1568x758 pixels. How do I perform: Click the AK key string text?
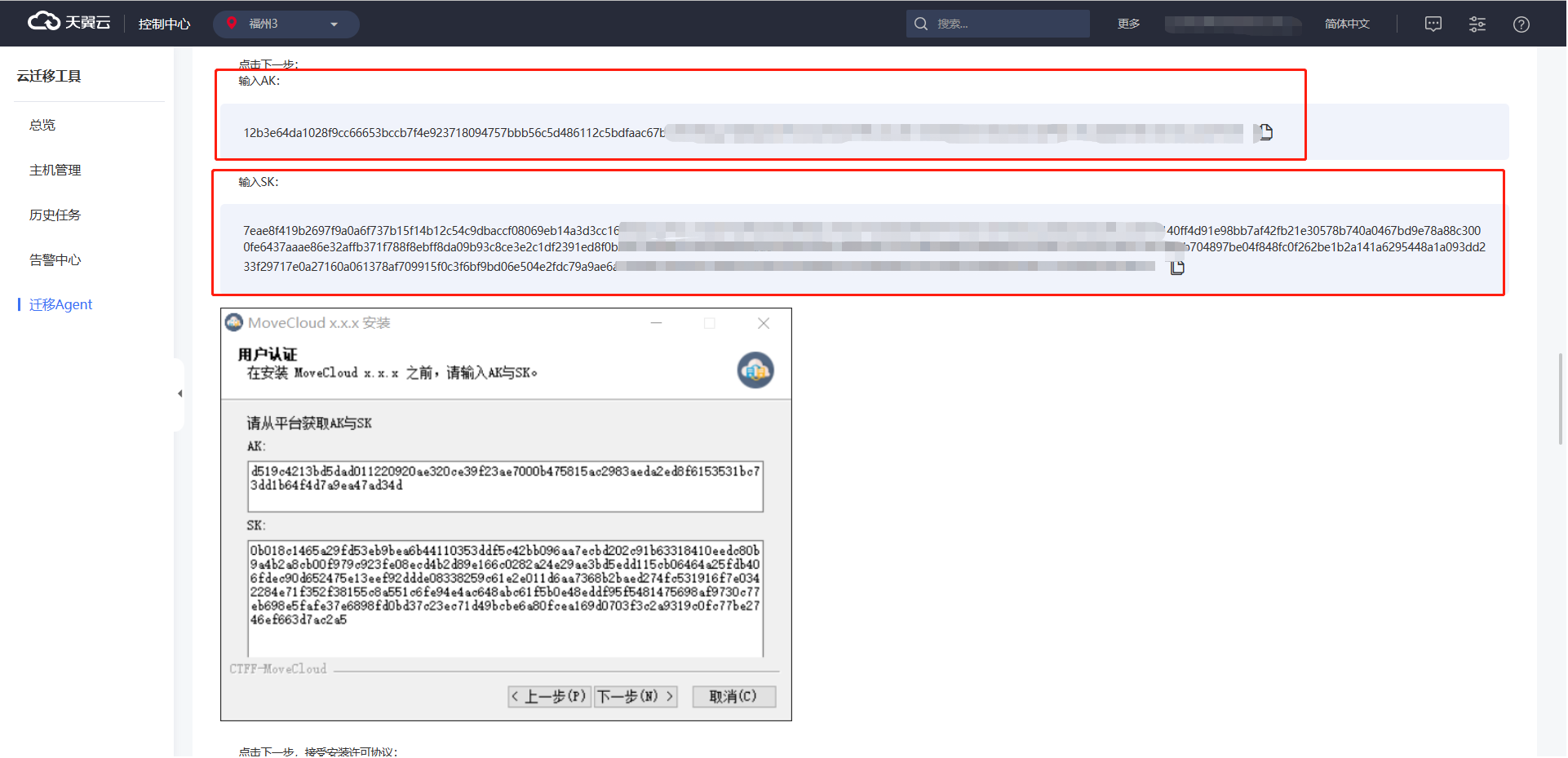coord(454,133)
